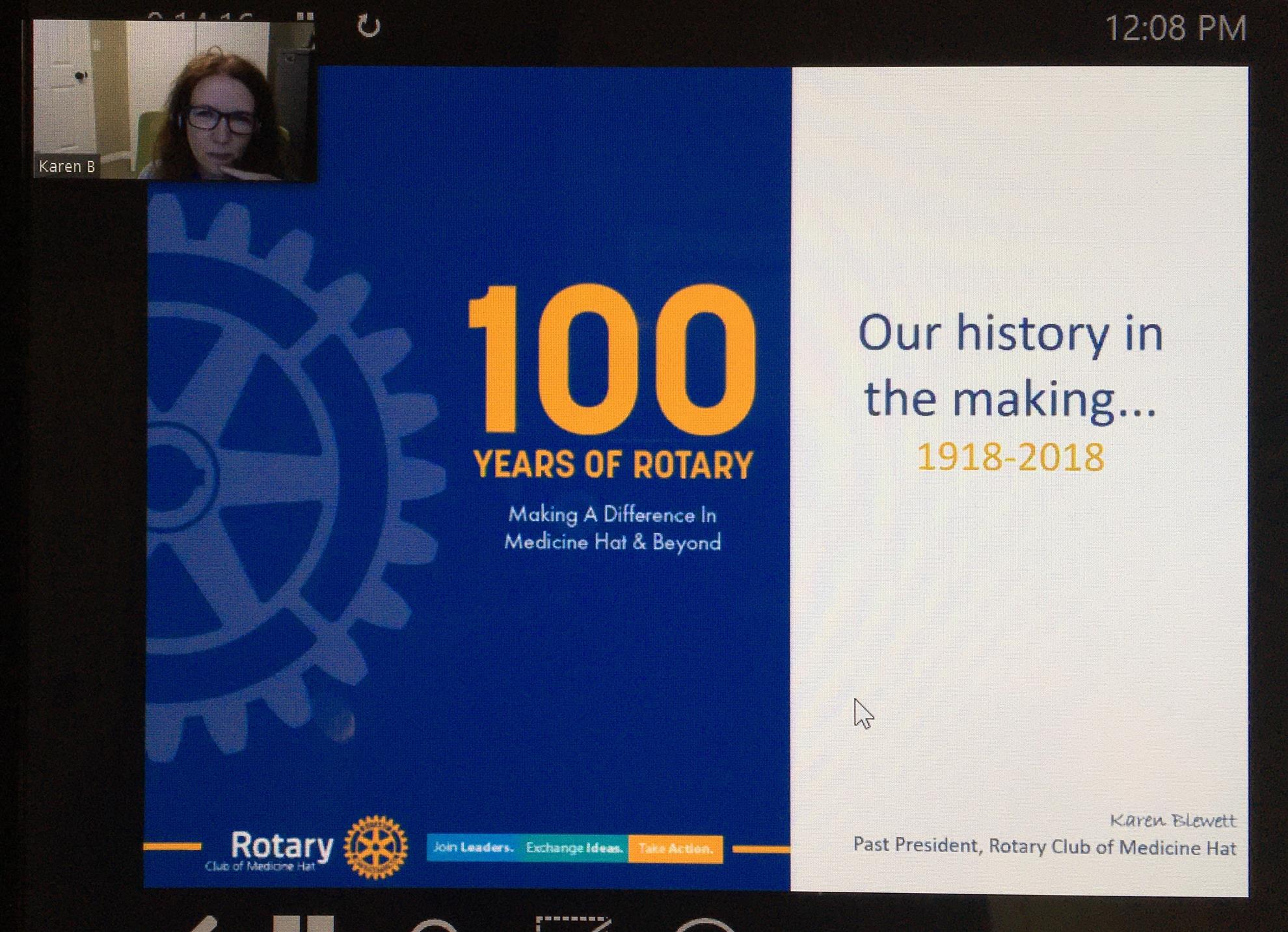Click the zoom magnifier icon

pyautogui.click(x=435, y=926)
